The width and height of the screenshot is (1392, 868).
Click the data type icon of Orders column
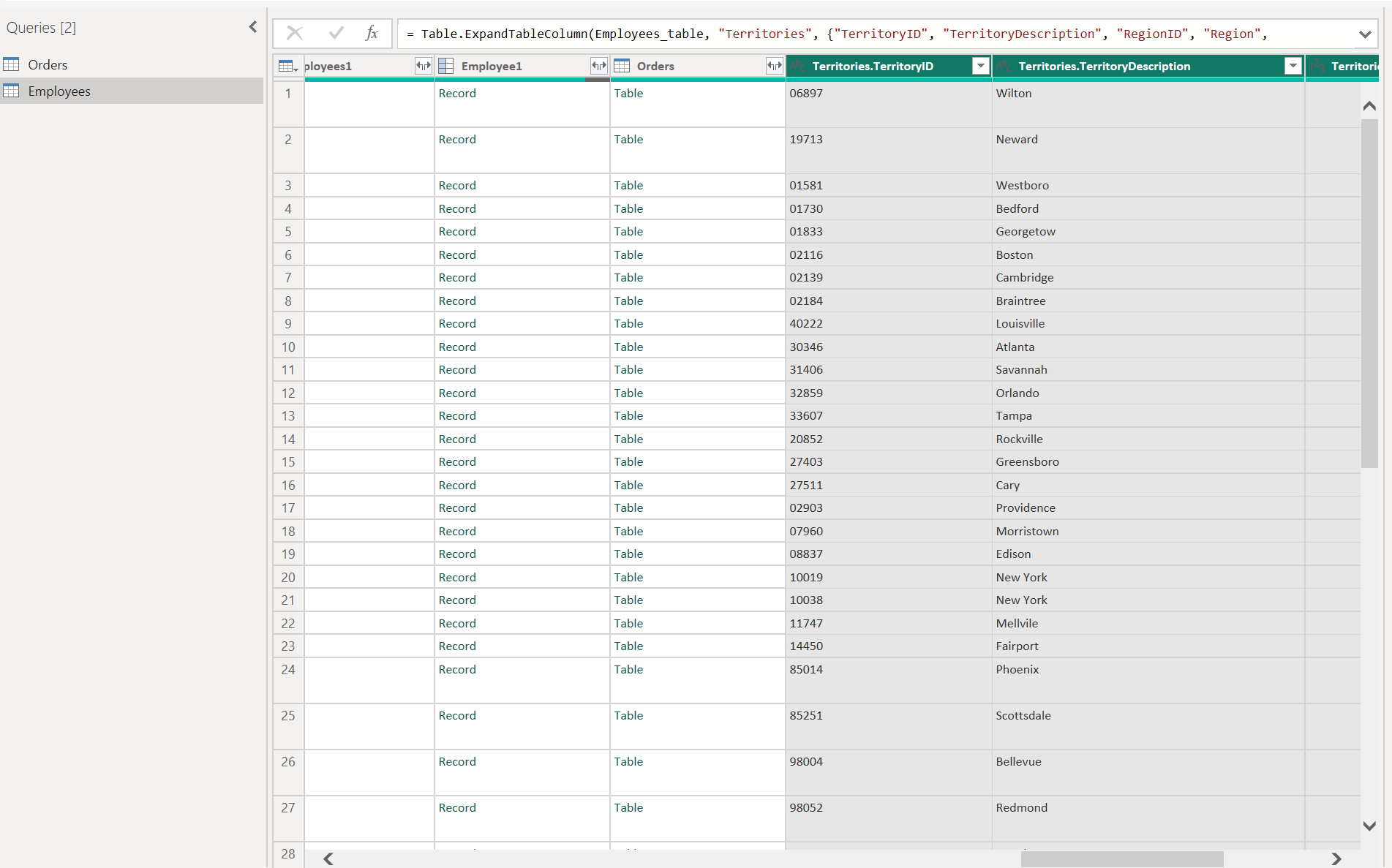coord(622,66)
